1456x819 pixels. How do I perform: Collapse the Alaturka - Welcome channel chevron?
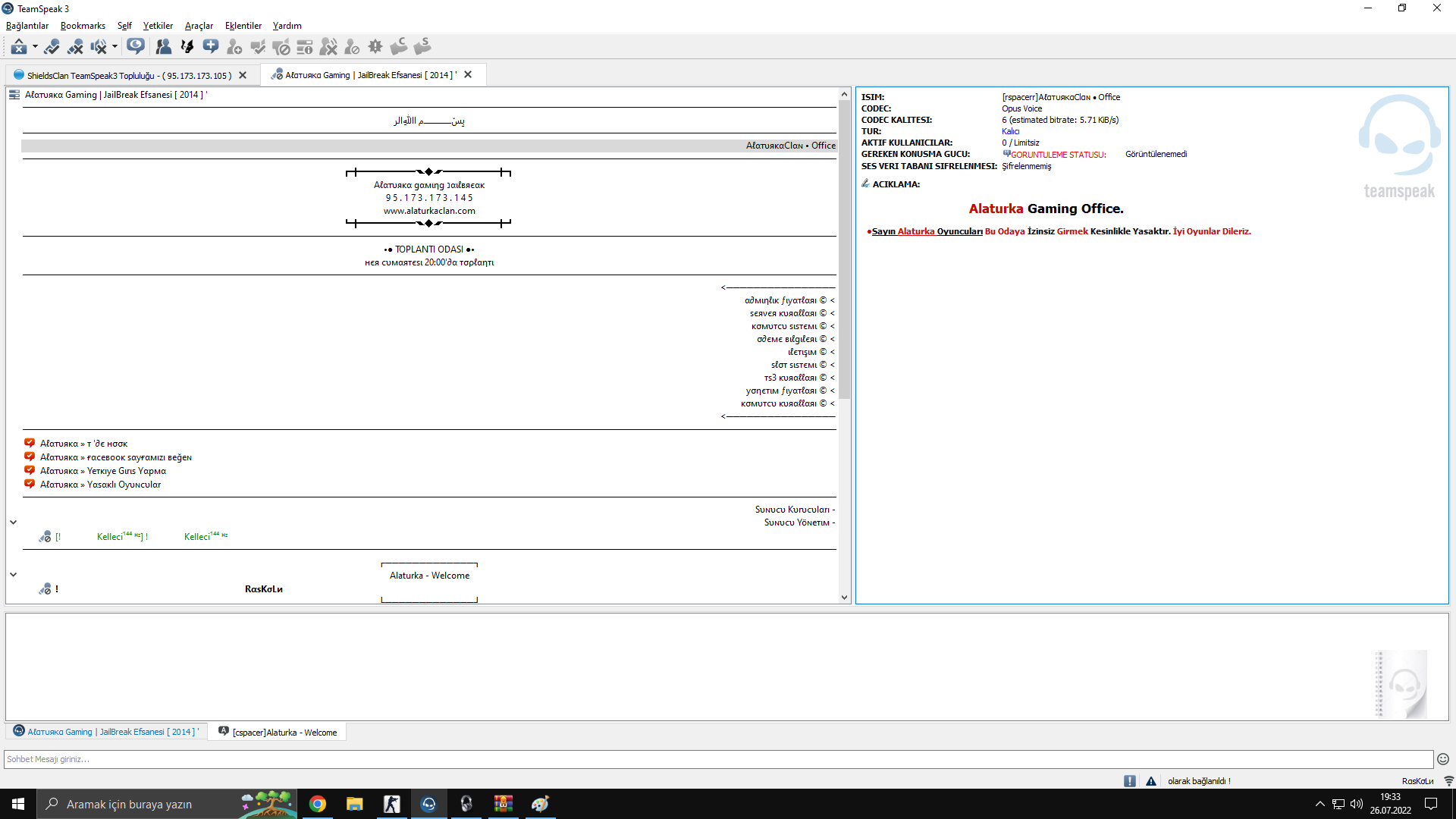click(13, 575)
